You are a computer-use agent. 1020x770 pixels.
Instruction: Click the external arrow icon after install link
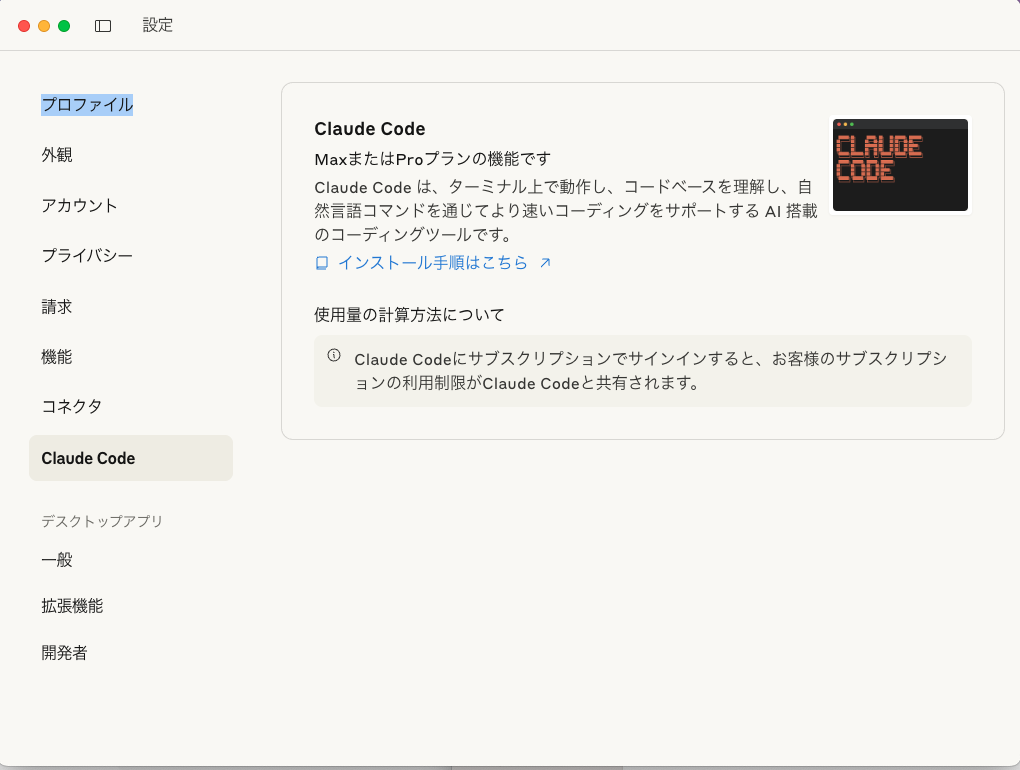[545, 263]
